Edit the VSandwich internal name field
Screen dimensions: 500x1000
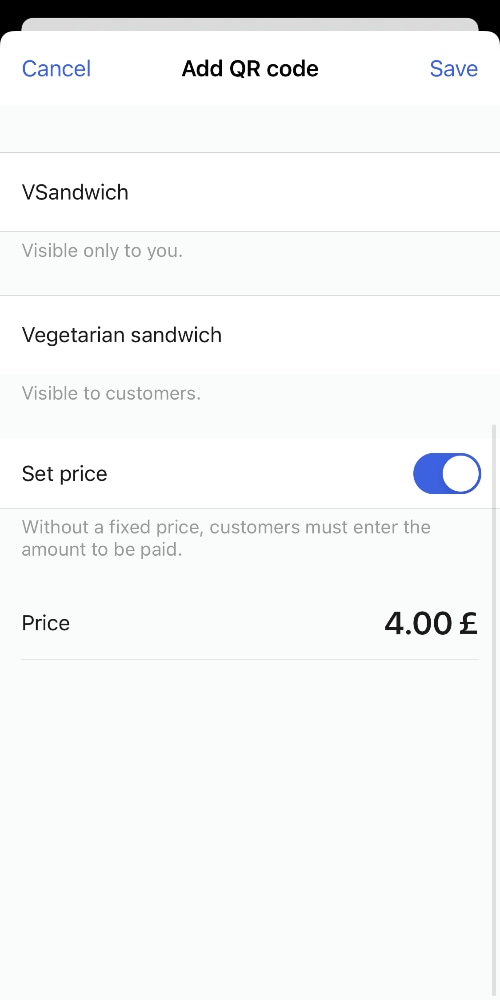pos(250,192)
